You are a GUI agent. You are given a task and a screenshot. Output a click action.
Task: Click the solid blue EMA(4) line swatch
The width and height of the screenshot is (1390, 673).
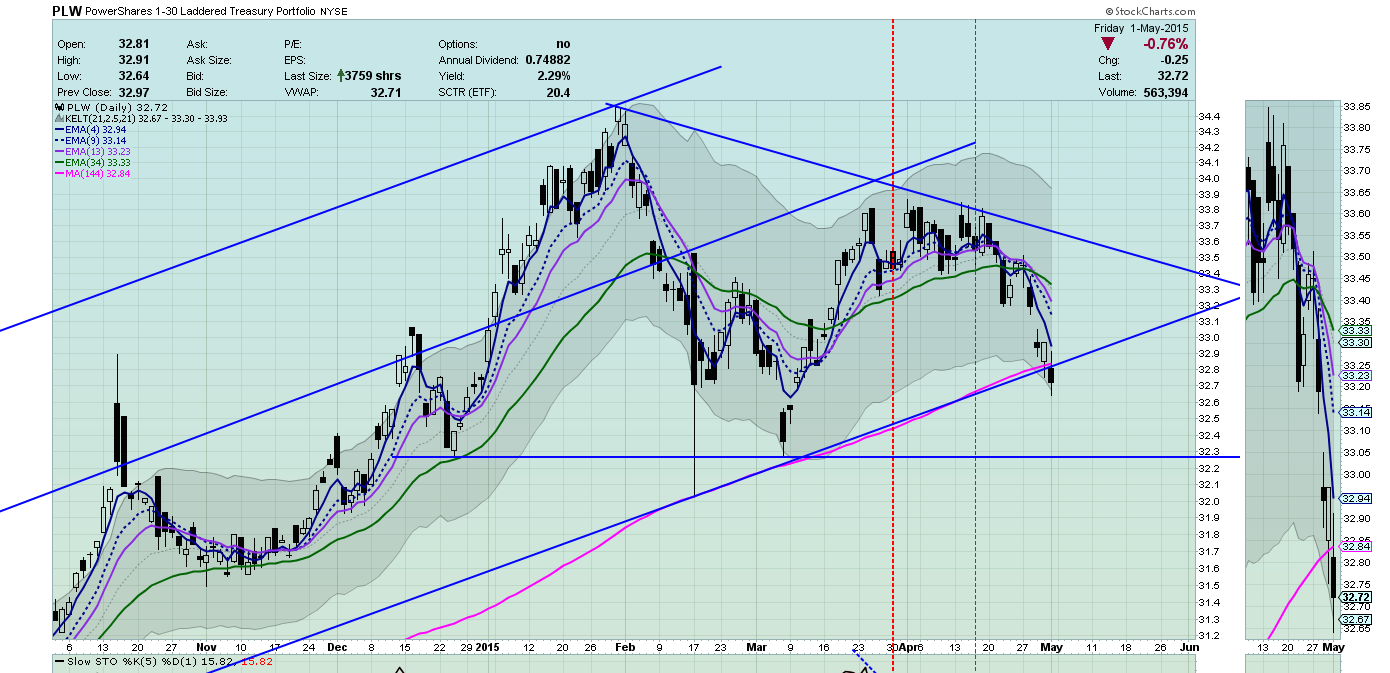click(57, 130)
